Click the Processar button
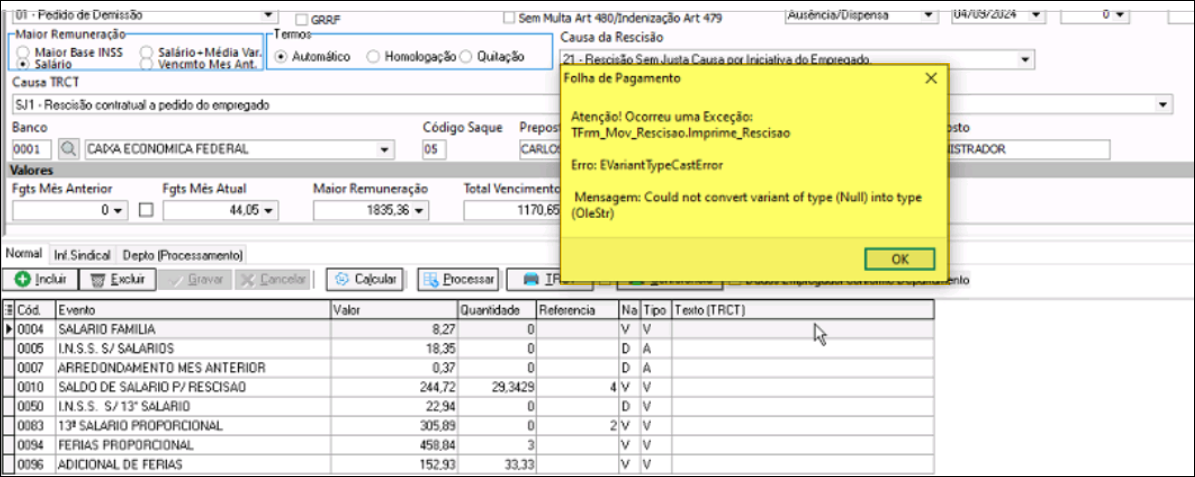This screenshot has height=477, width=1195. 458,280
